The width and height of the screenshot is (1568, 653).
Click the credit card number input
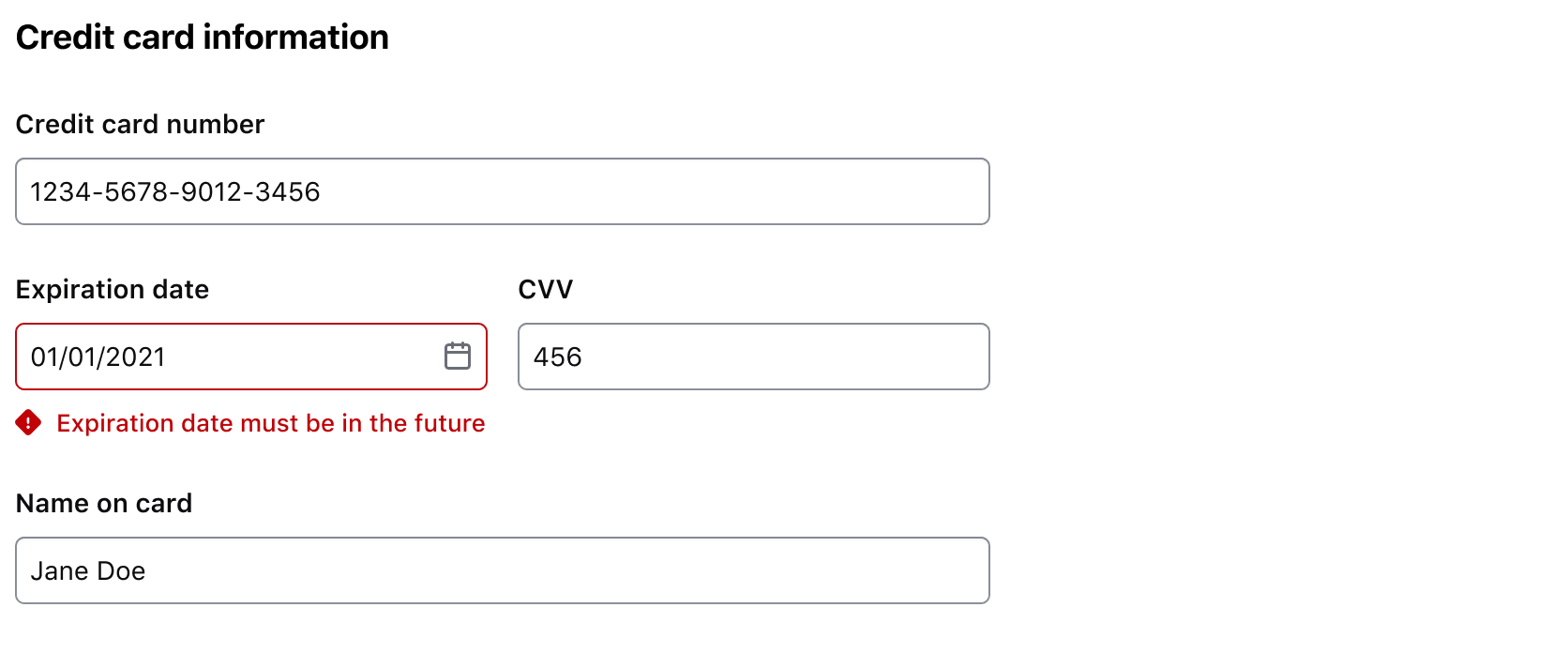click(x=503, y=191)
